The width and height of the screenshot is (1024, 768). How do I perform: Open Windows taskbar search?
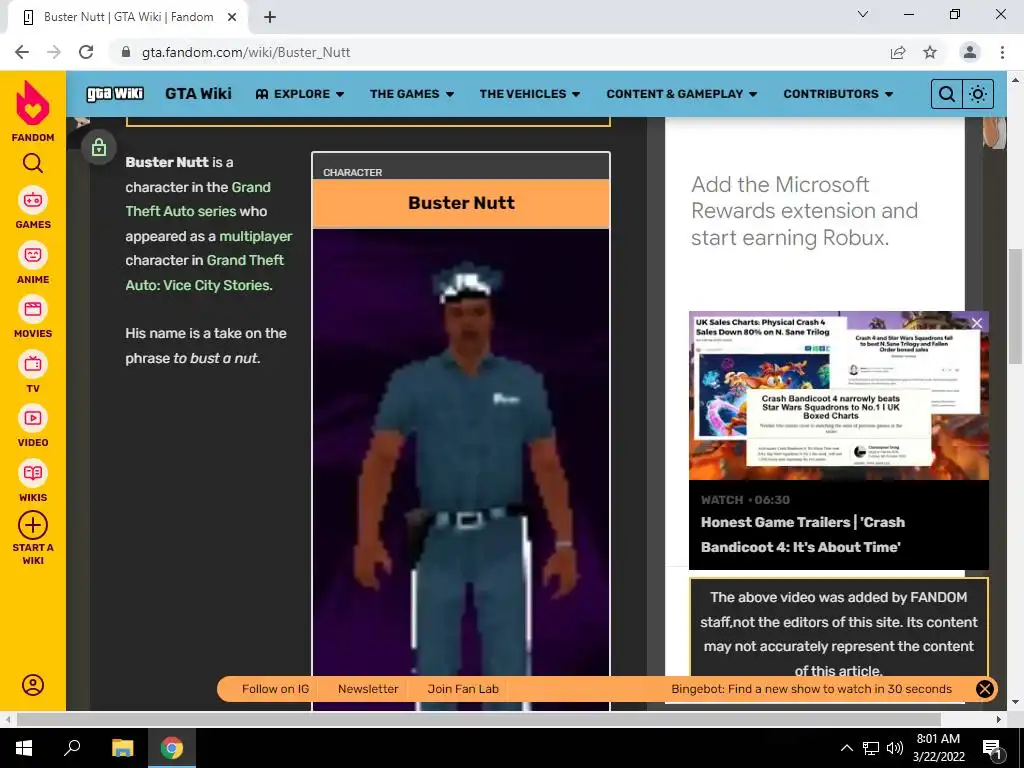(72, 748)
